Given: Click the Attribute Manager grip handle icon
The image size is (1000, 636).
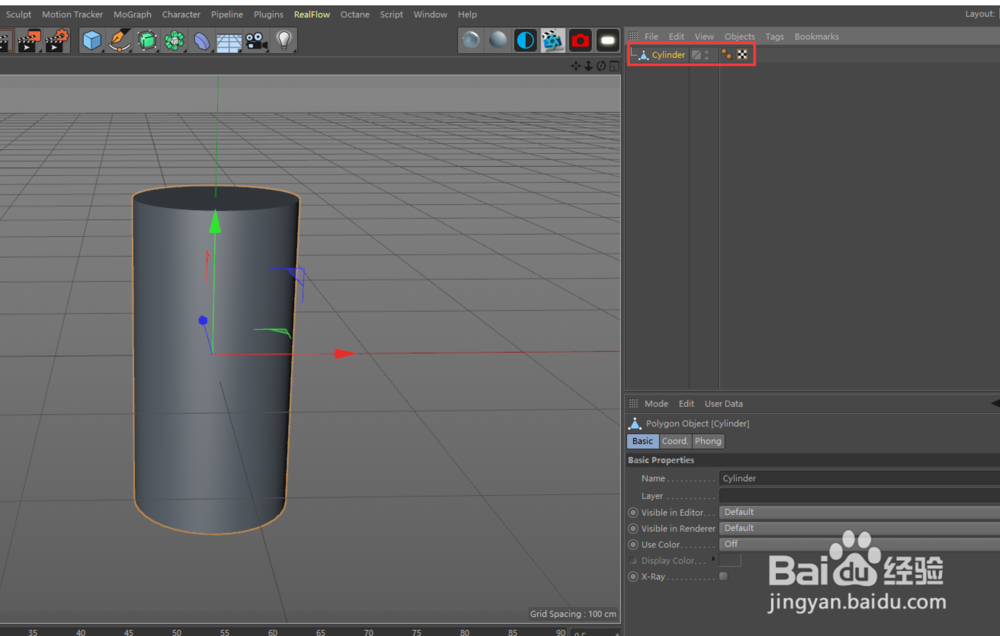Looking at the screenshot, I should click(633, 403).
